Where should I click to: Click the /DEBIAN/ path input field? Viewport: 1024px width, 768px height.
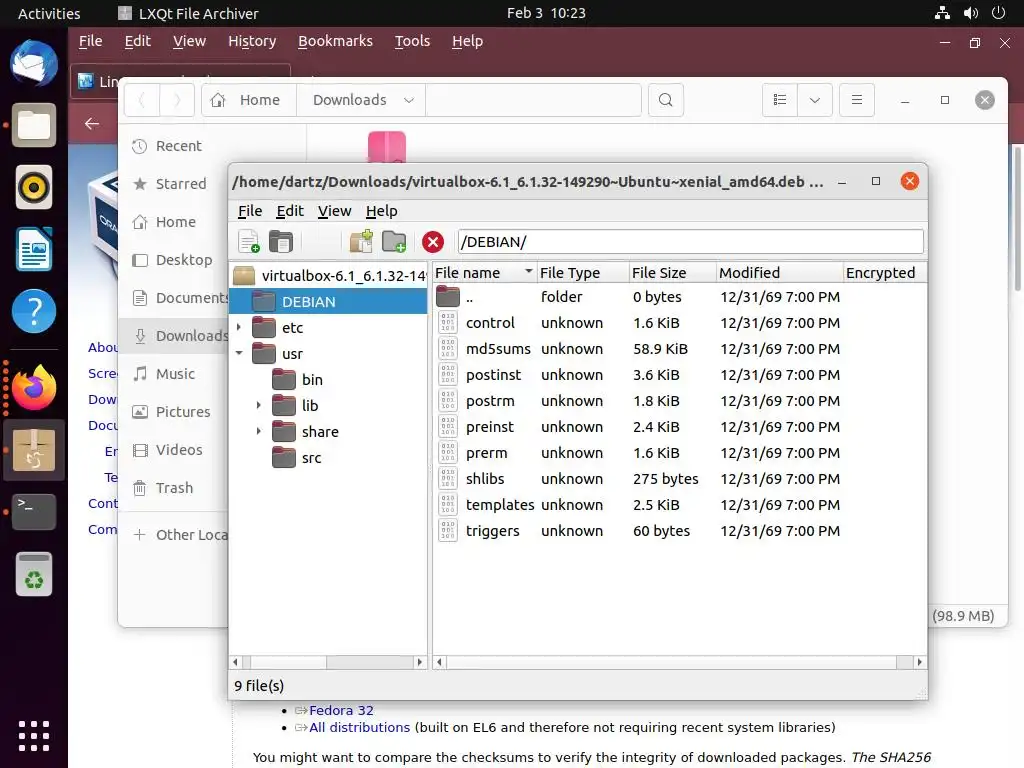coord(690,242)
